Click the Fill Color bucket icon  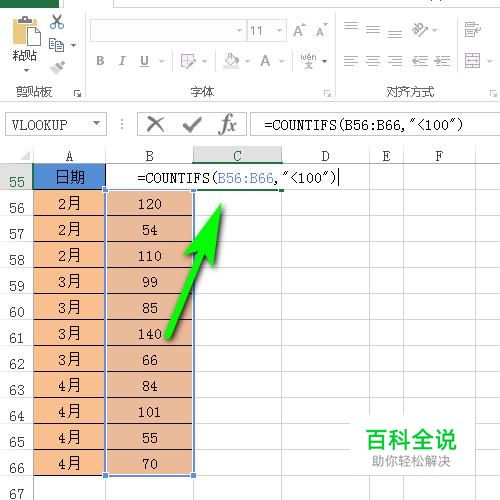(x=231, y=61)
